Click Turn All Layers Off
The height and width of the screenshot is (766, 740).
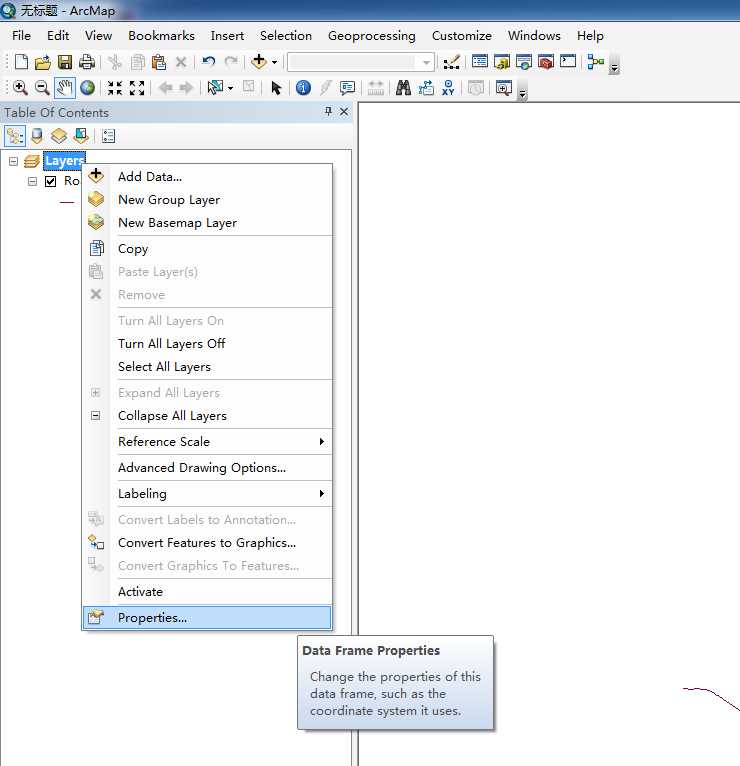point(207,343)
